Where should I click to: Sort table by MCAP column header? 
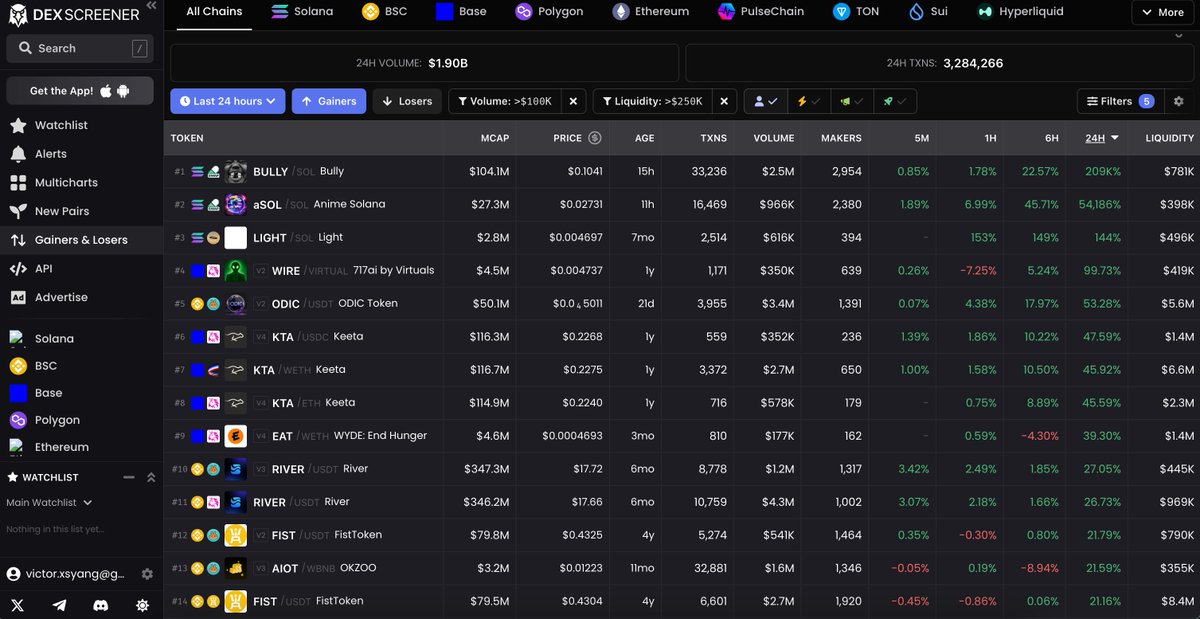[494, 138]
